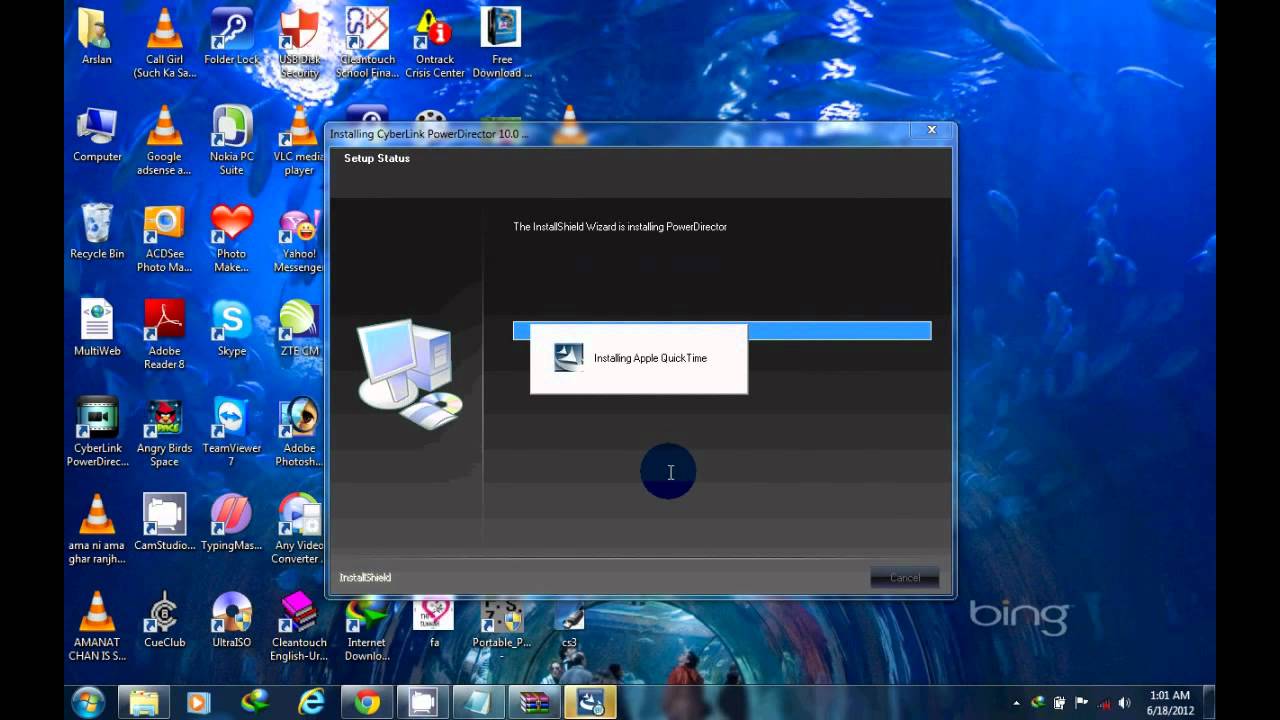Switch to installer taskbar button
The image size is (1280, 720).
tap(590, 703)
